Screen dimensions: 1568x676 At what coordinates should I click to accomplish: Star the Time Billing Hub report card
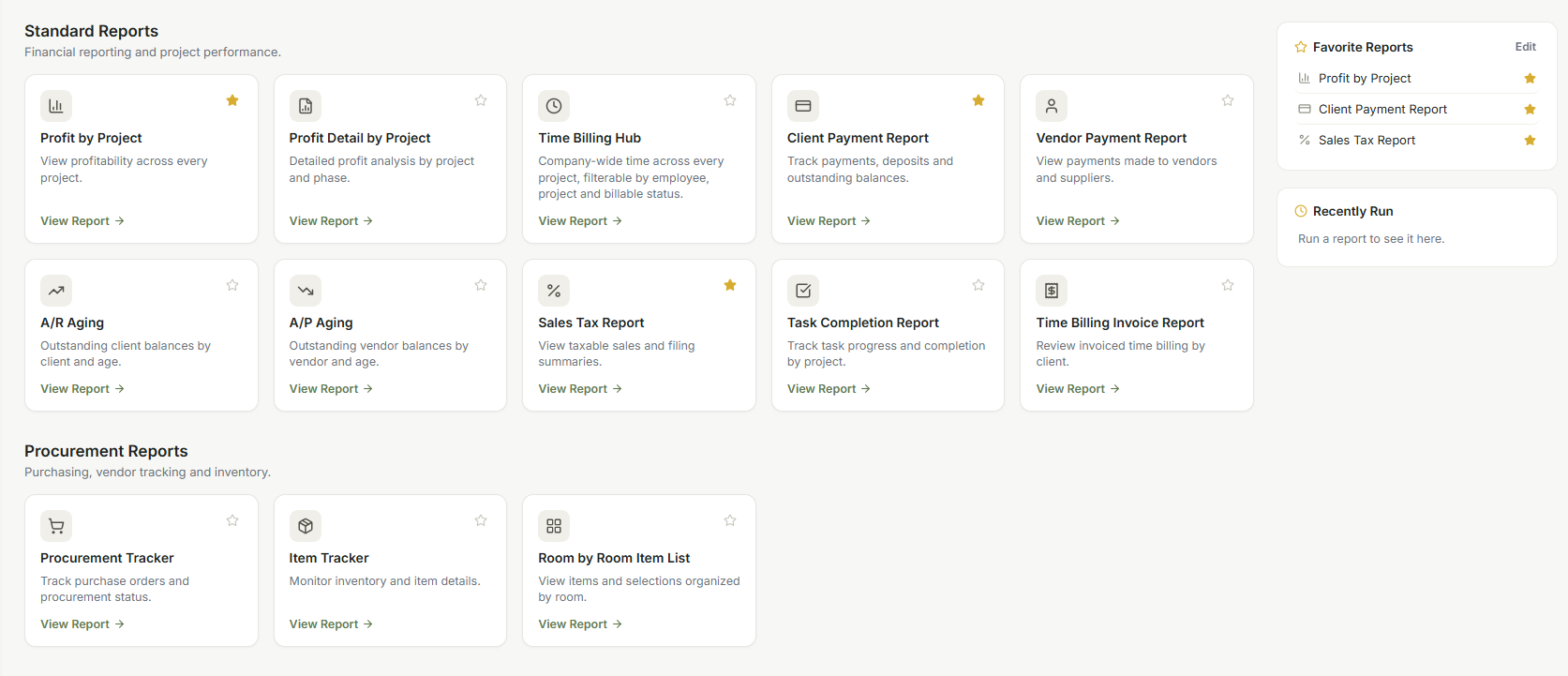pos(730,100)
